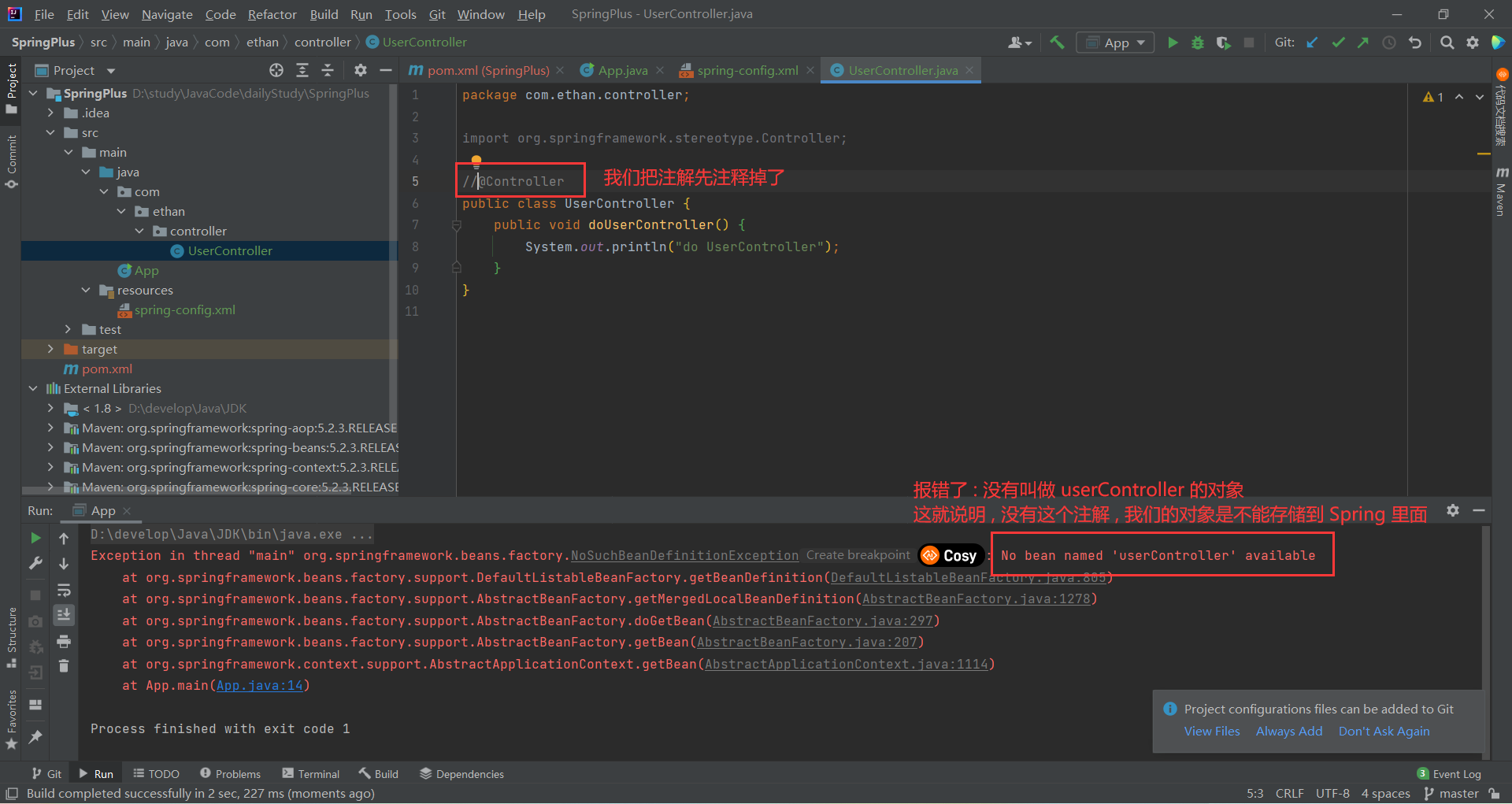Image resolution: width=1512 pixels, height=804 pixels.
Task: Push commits with Git arrow icon
Action: coord(1363,43)
